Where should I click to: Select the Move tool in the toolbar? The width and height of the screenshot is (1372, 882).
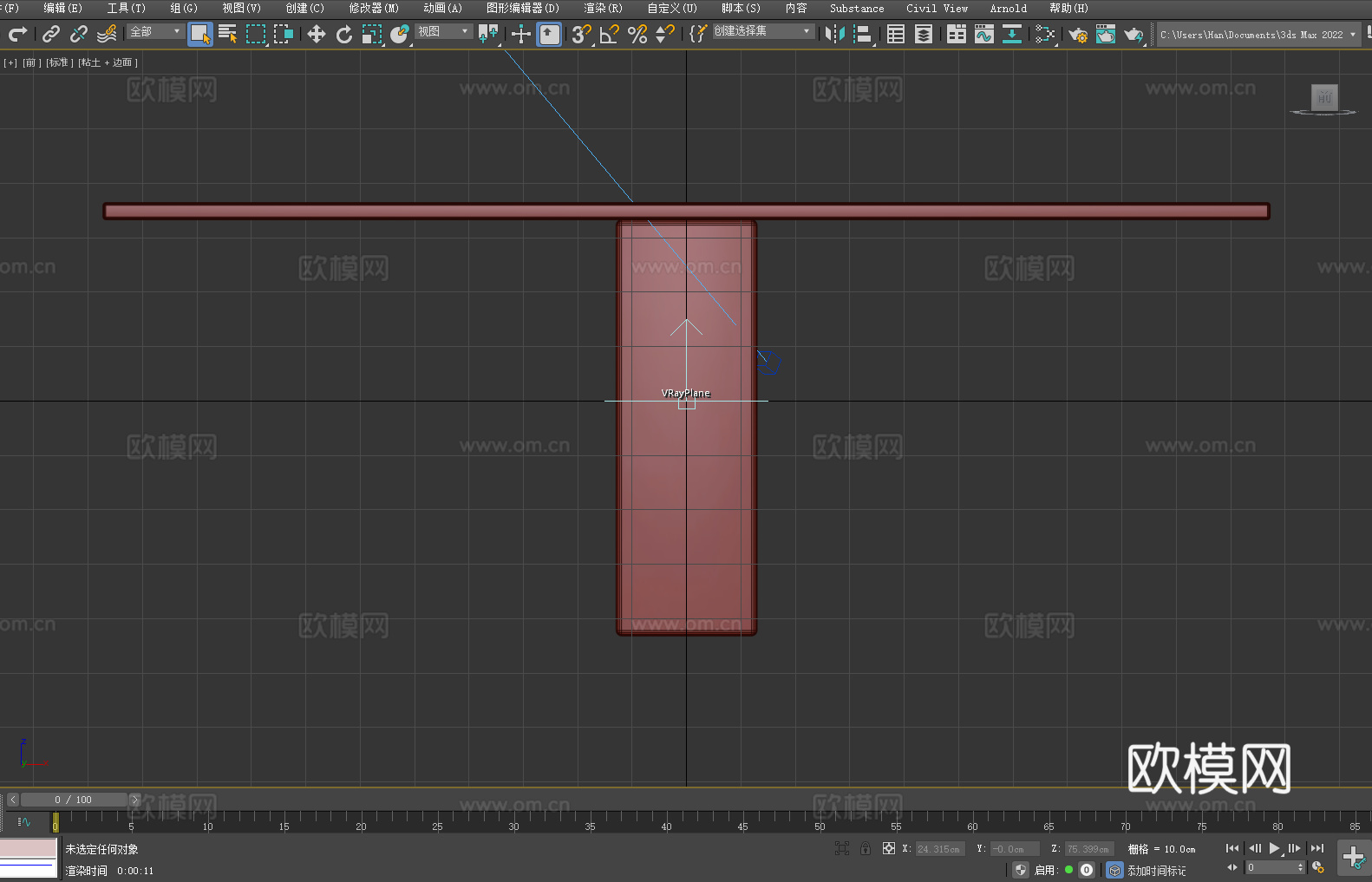[316, 34]
